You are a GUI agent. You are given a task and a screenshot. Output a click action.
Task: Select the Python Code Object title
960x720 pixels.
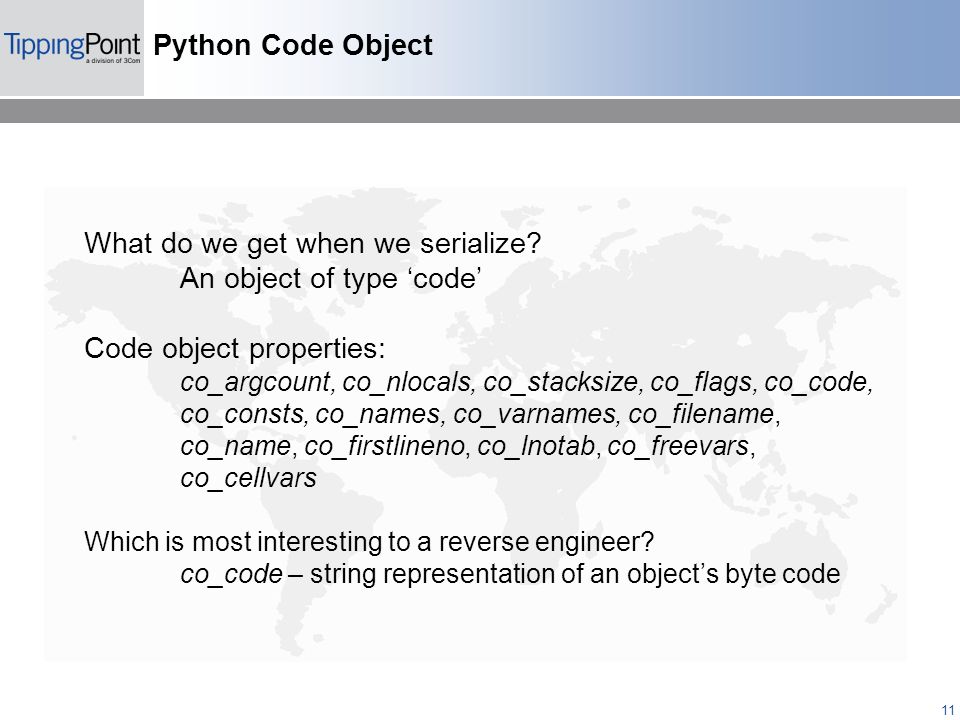(x=293, y=45)
